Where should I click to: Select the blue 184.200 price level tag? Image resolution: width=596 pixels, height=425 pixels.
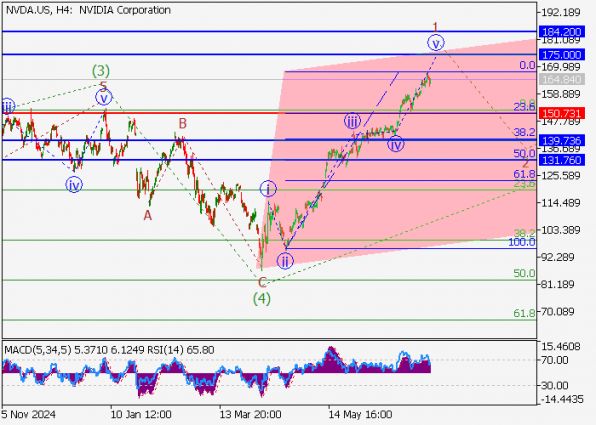pyautogui.click(x=561, y=32)
